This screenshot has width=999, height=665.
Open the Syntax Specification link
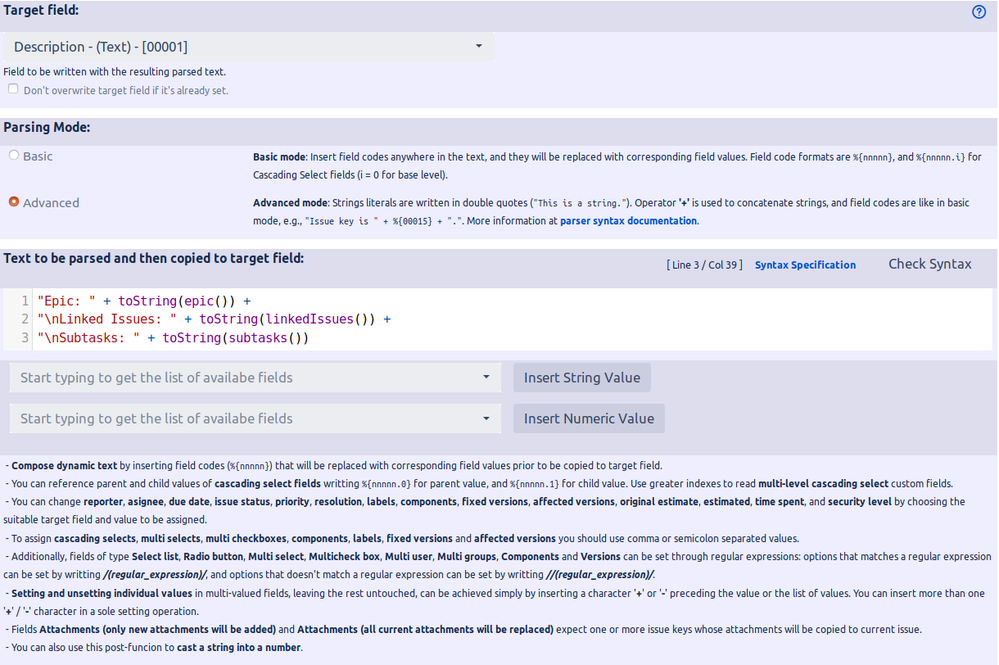tap(805, 265)
